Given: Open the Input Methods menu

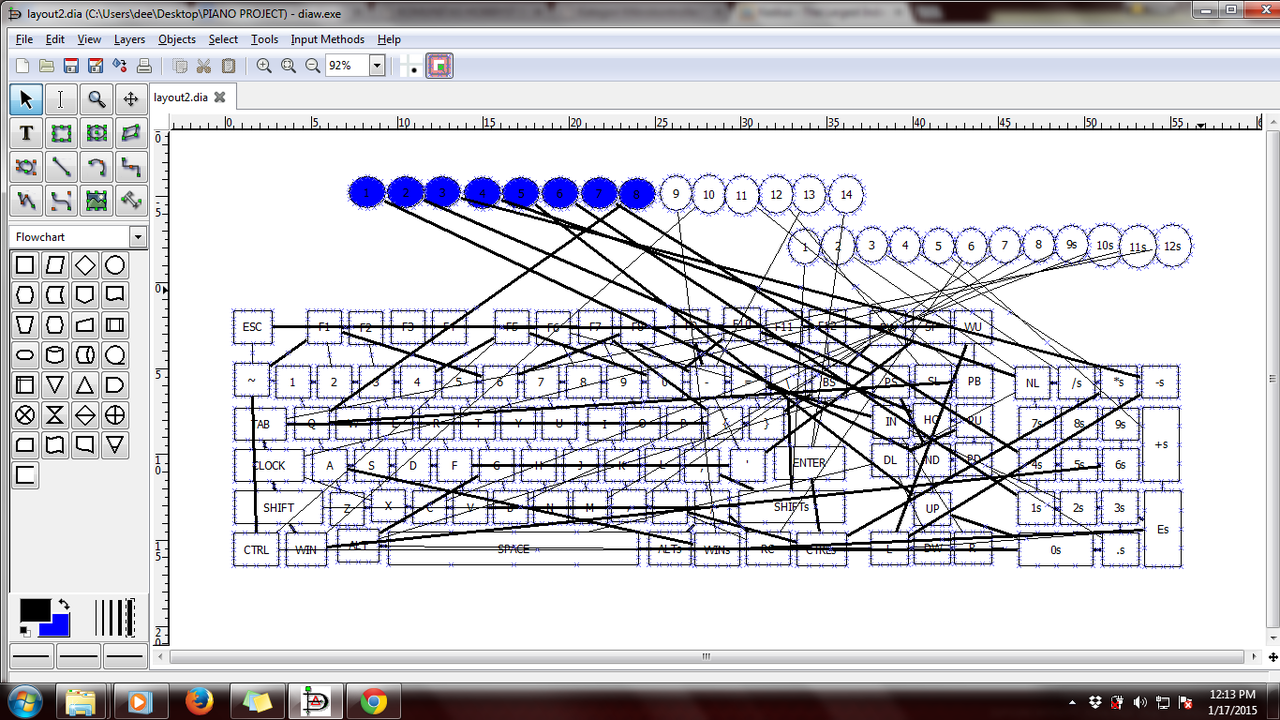Looking at the screenshot, I should click(328, 39).
